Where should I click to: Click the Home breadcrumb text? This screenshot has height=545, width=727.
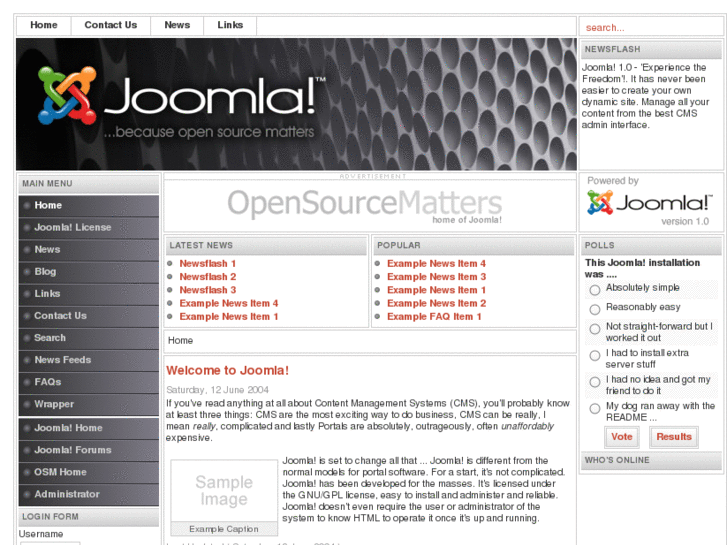pos(180,340)
